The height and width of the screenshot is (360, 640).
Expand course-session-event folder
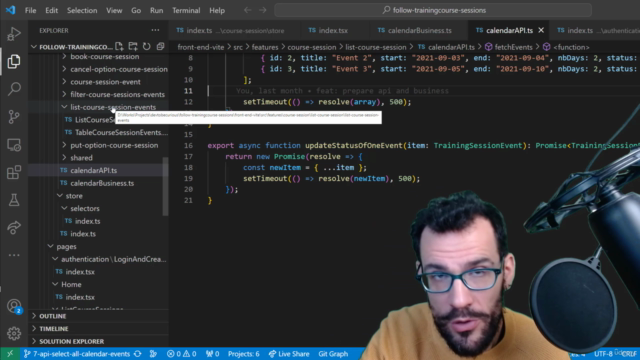[x=100, y=82]
